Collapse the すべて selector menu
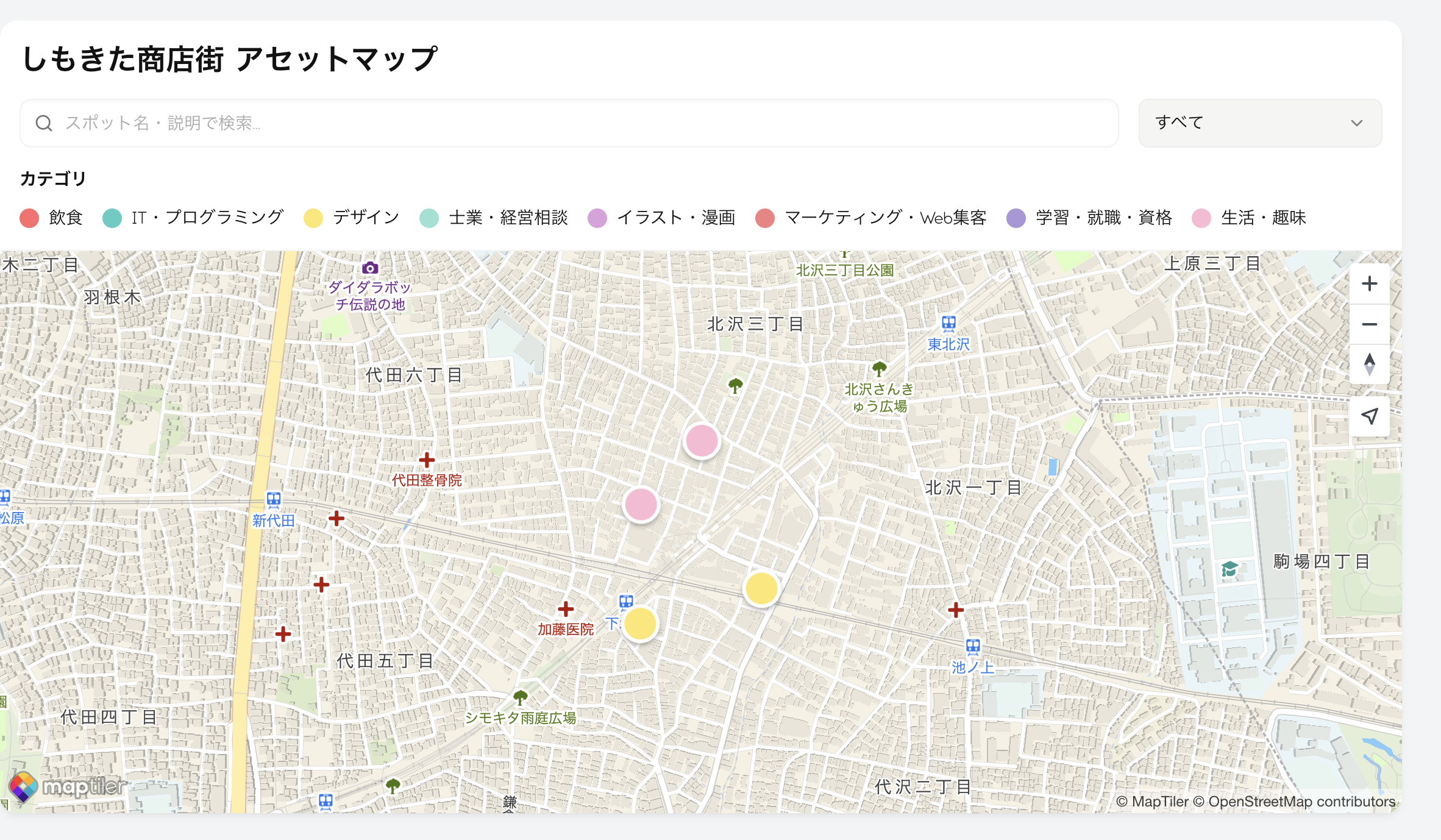This screenshot has width=1441, height=840. (1260, 123)
